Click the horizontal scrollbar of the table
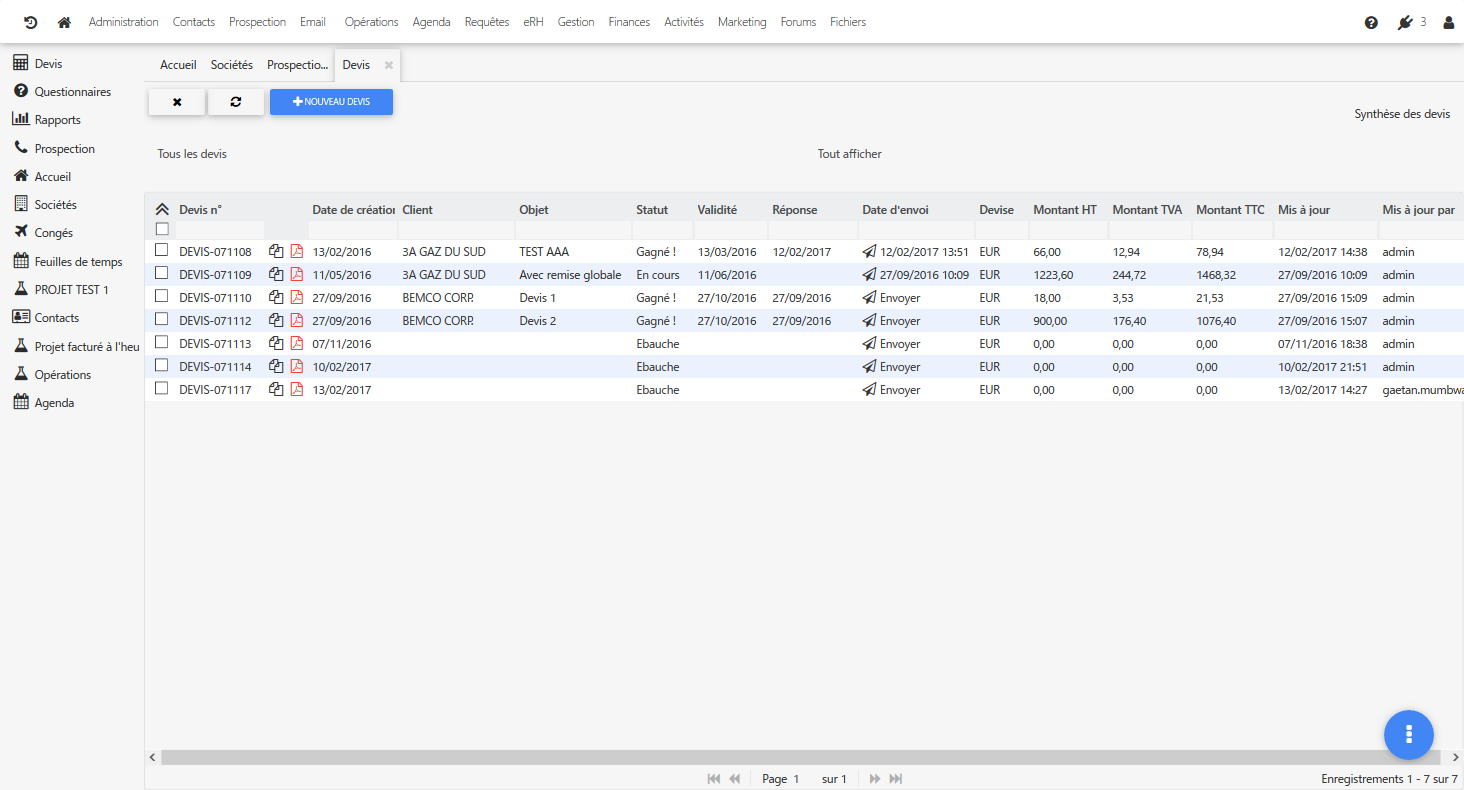The height and width of the screenshot is (790, 1464). (800, 758)
